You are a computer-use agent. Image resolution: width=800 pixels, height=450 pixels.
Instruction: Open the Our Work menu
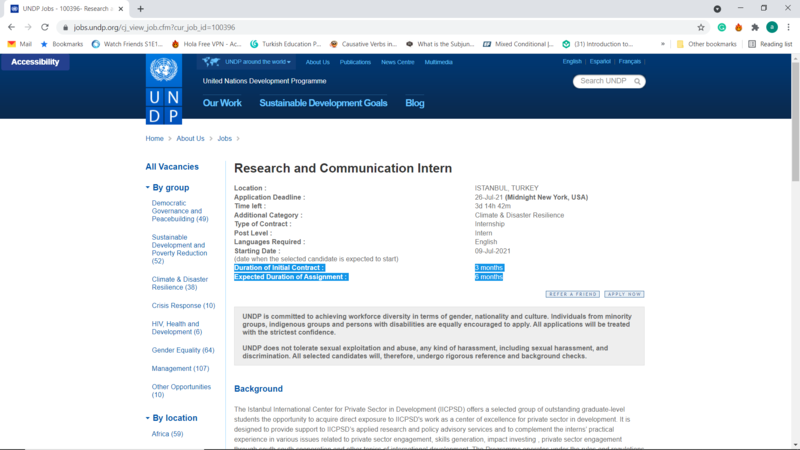[x=222, y=103]
